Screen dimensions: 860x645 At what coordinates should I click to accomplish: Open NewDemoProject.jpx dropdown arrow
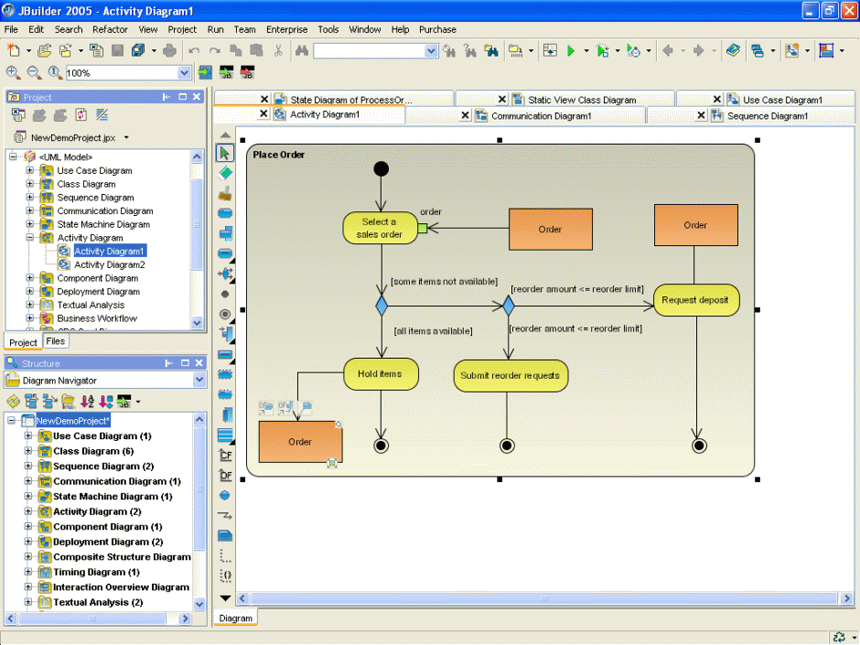click(x=126, y=138)
